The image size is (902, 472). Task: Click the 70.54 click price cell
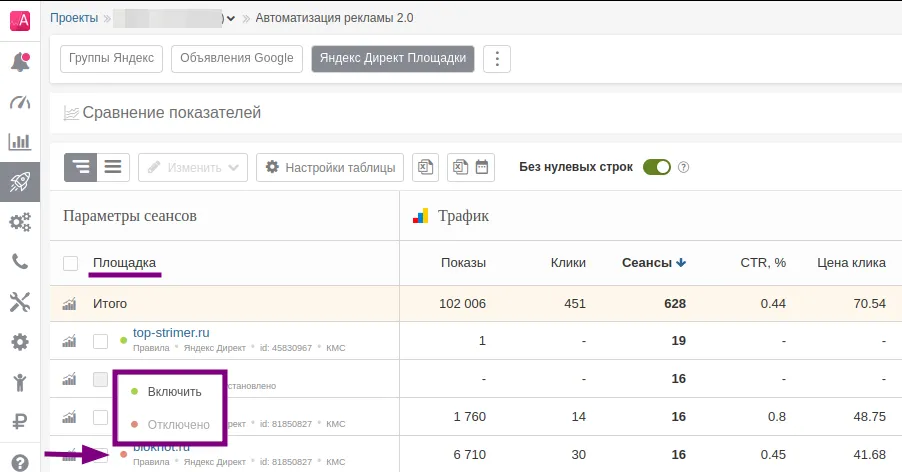(x=870, y=304)
